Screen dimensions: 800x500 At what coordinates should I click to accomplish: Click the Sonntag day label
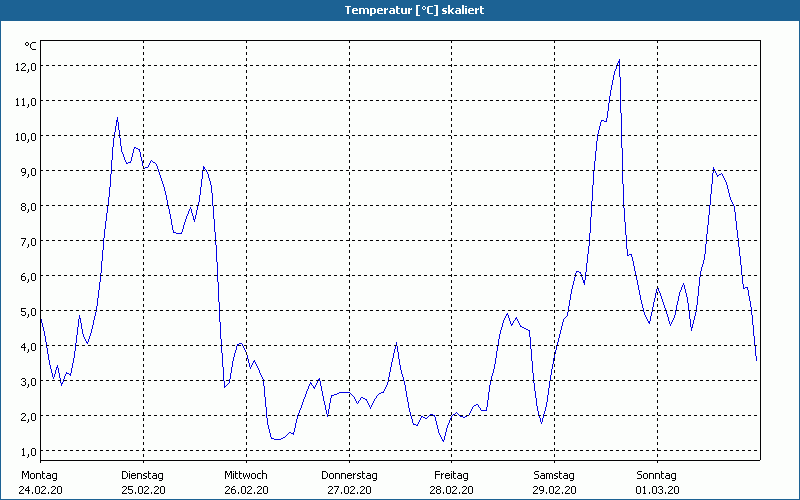click(657, 475)
